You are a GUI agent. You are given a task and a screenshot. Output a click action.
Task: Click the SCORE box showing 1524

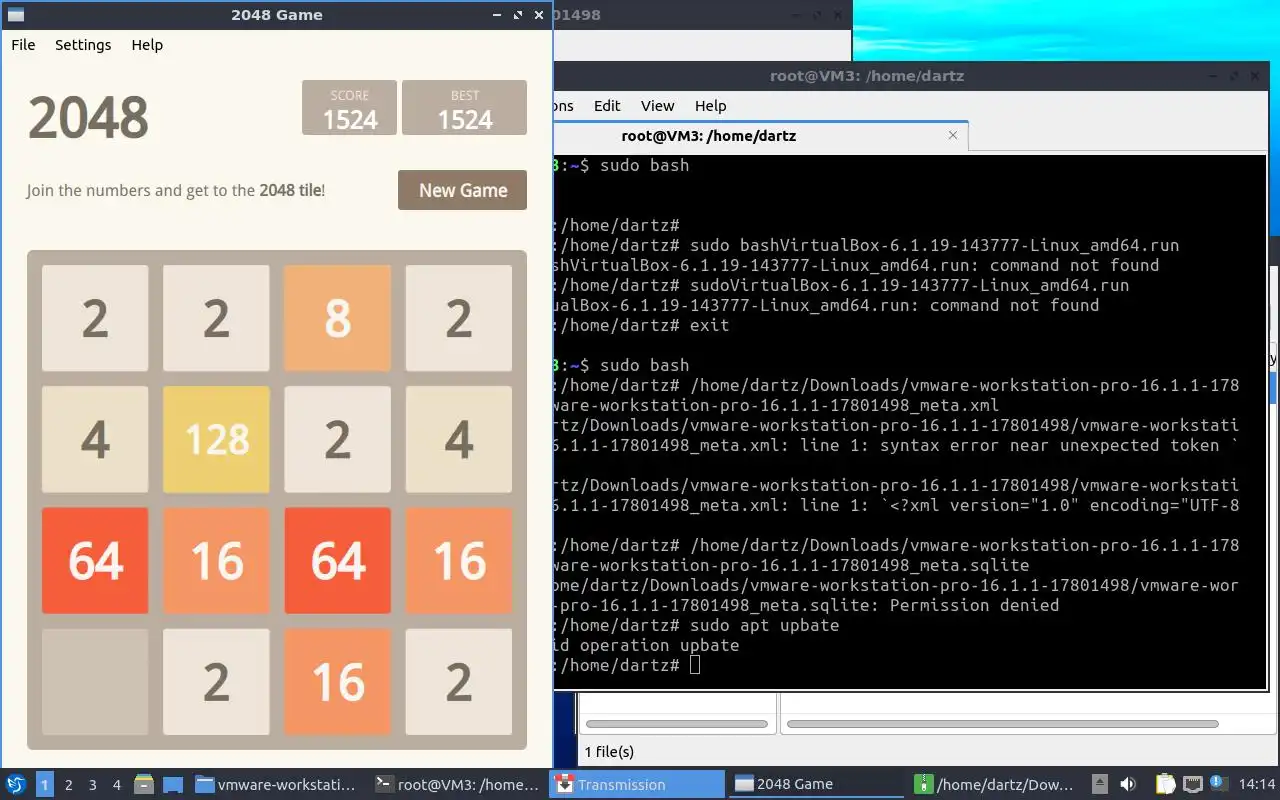click(349, 107)
